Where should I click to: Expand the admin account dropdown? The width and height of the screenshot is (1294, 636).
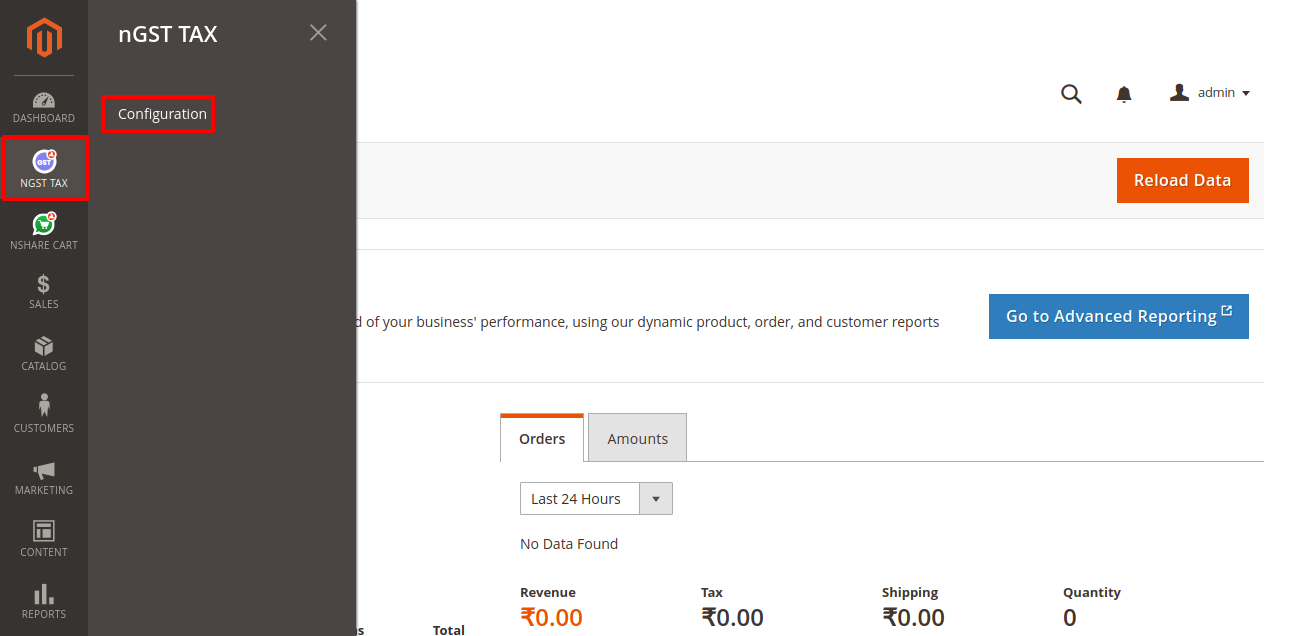tap(1210, 93)
